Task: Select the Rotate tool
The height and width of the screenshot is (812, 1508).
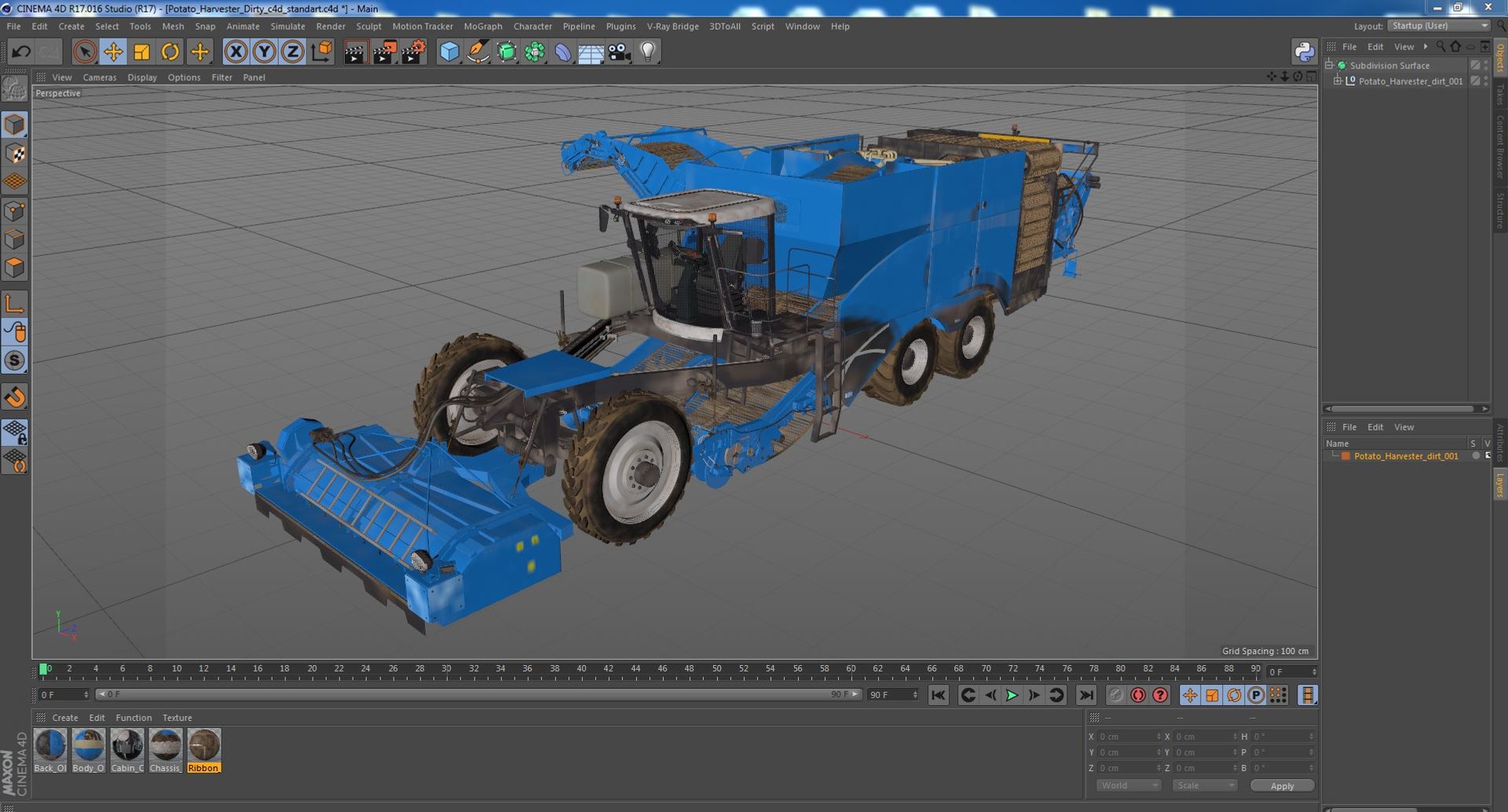Action: [170, 52]
